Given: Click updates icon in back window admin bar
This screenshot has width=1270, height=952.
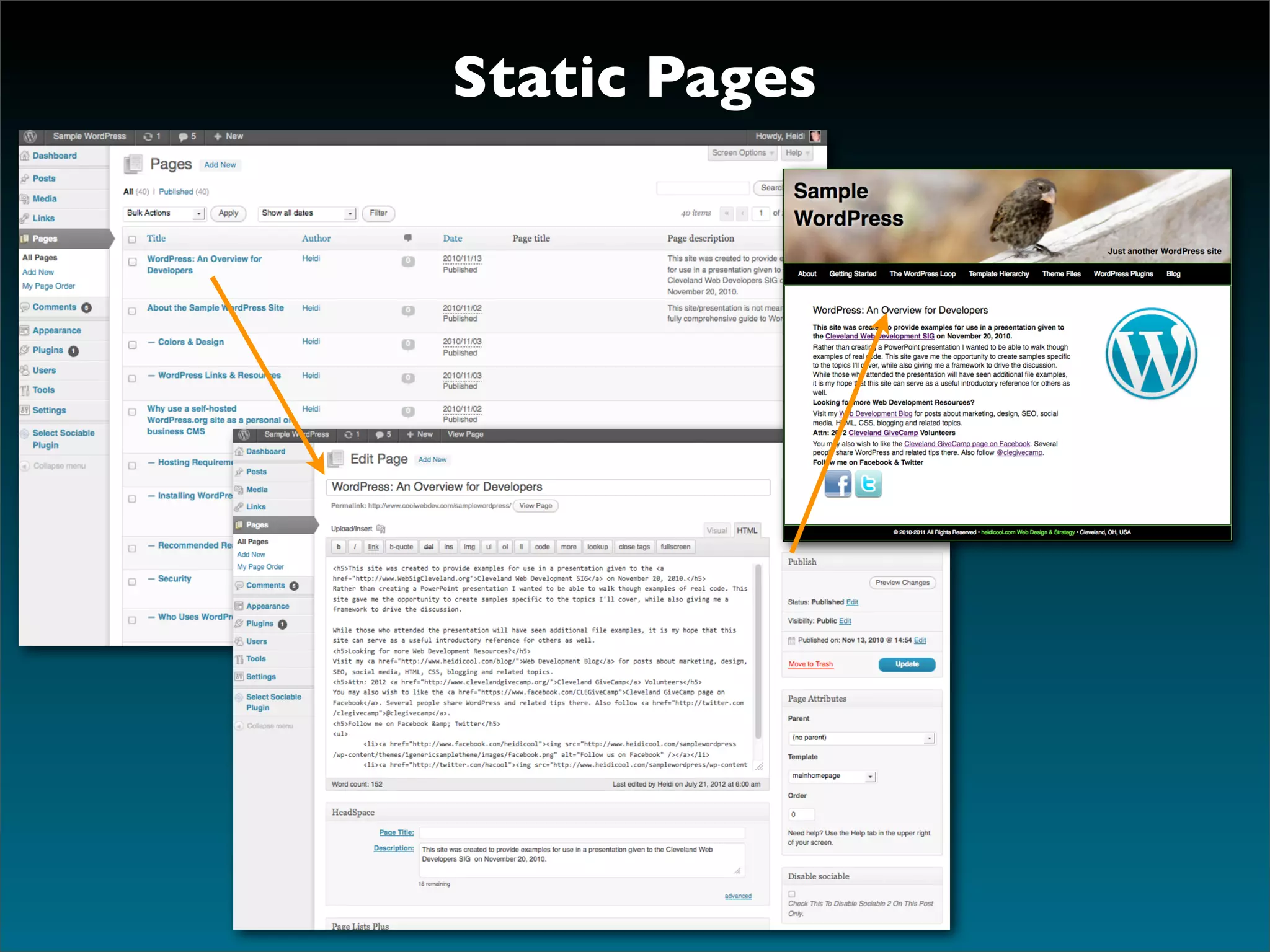Looking at the screenshot, I should coord(148,136).
